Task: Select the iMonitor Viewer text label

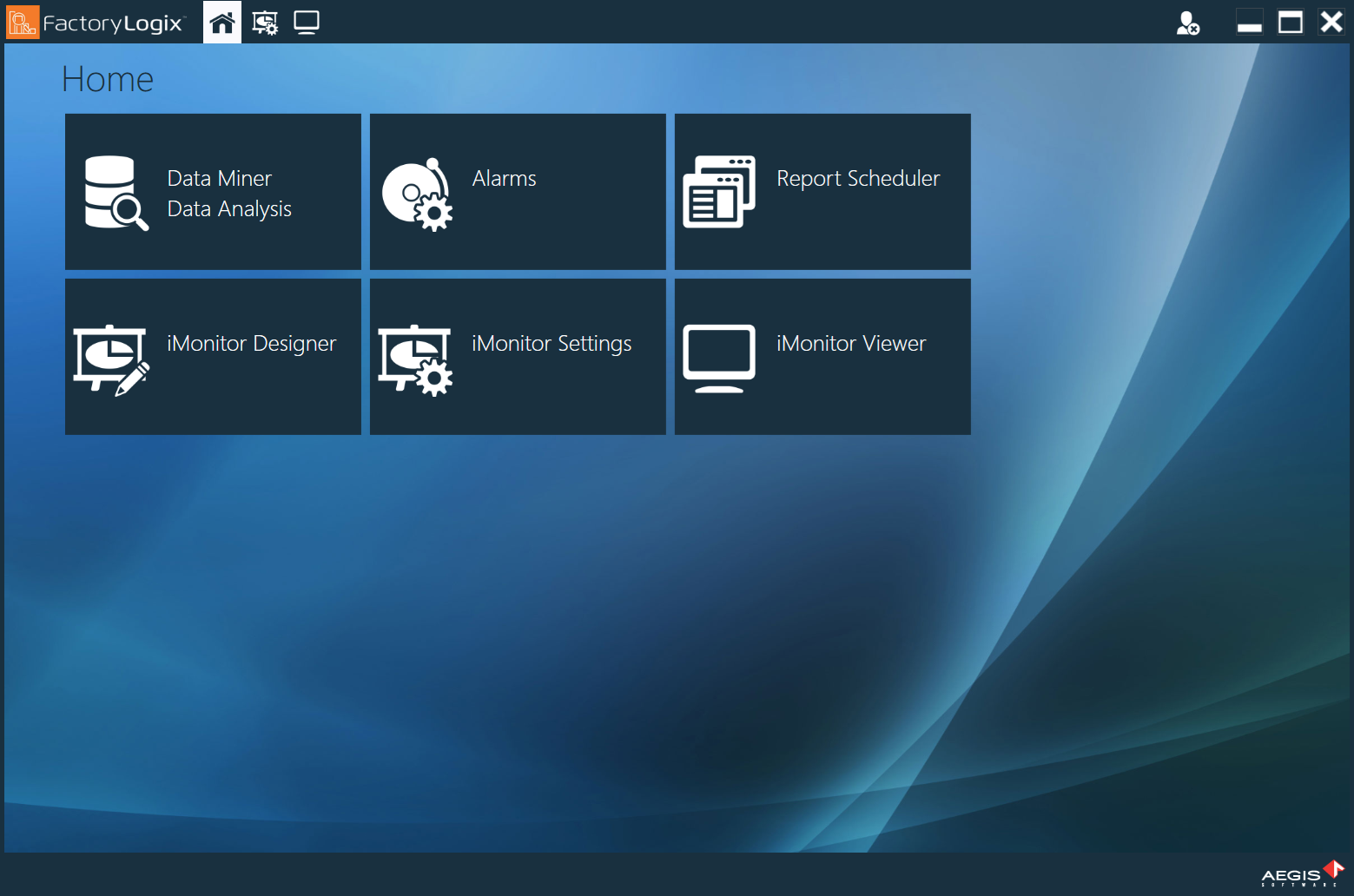Action: coord(851,344)
